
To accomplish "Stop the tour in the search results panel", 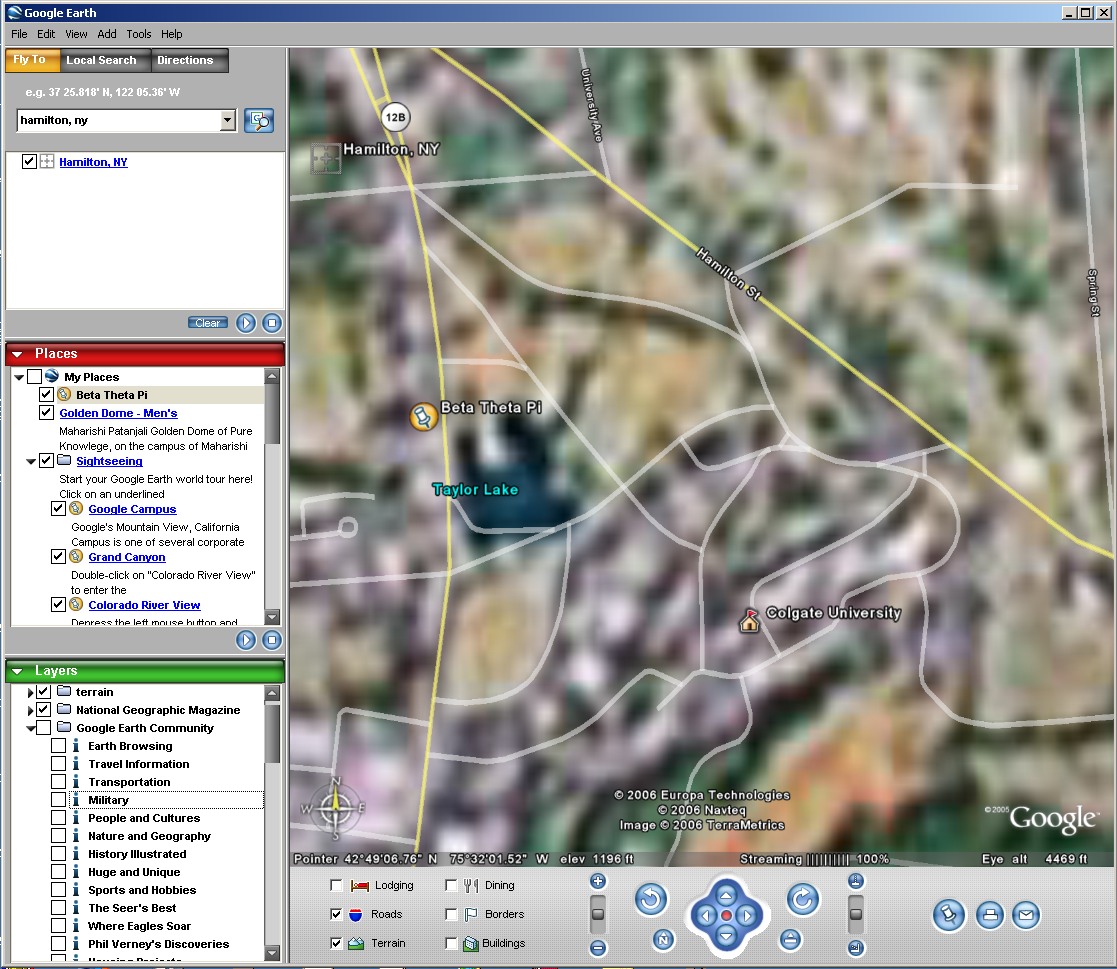I will click(x=271, y=323).
